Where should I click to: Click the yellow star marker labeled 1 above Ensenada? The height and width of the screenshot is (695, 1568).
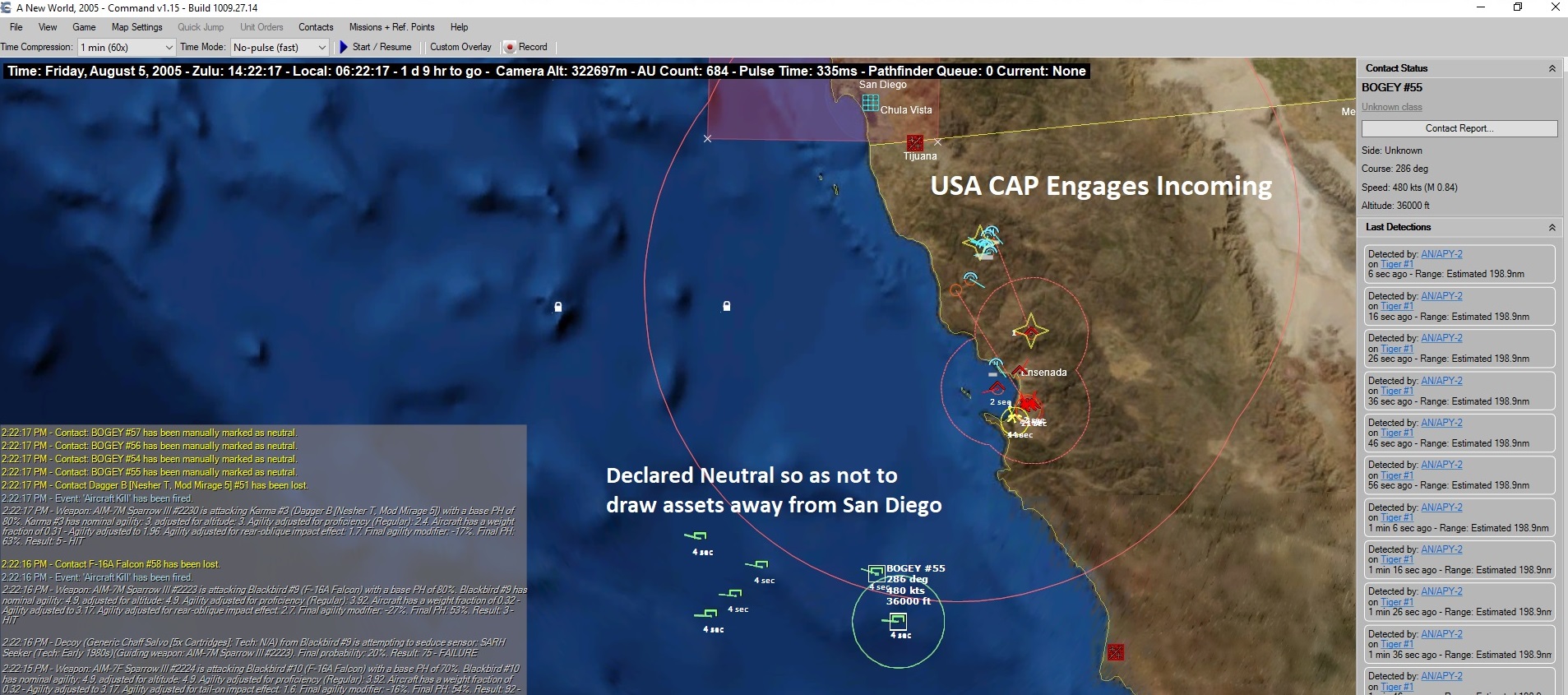(1030, 331)
